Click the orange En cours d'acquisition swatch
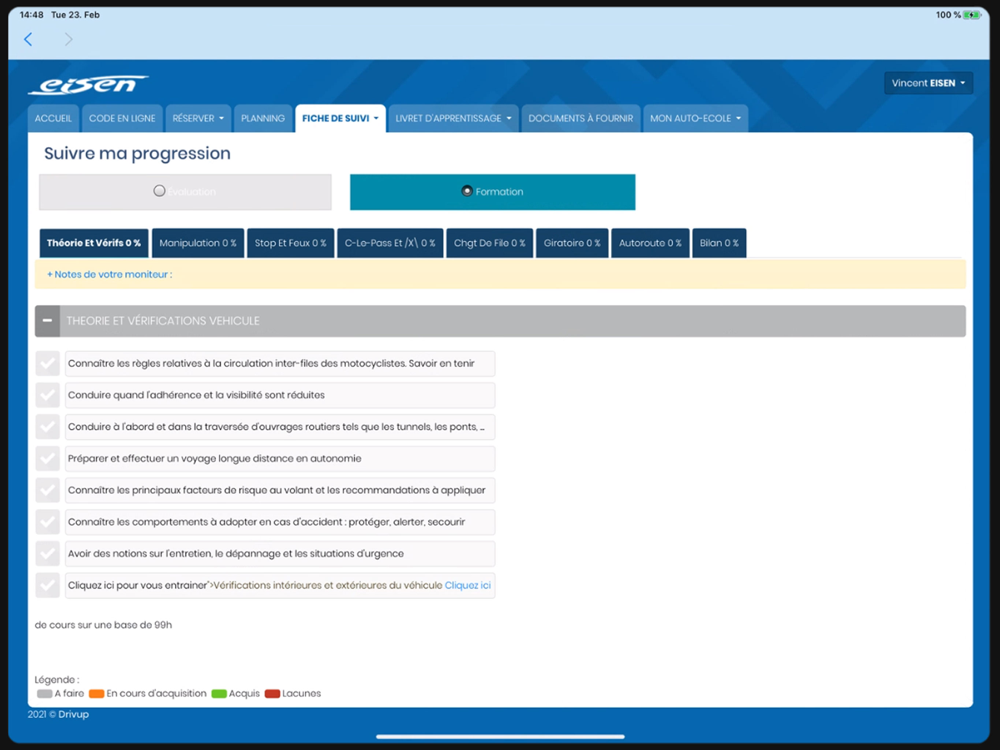 [x=96, y=694]
